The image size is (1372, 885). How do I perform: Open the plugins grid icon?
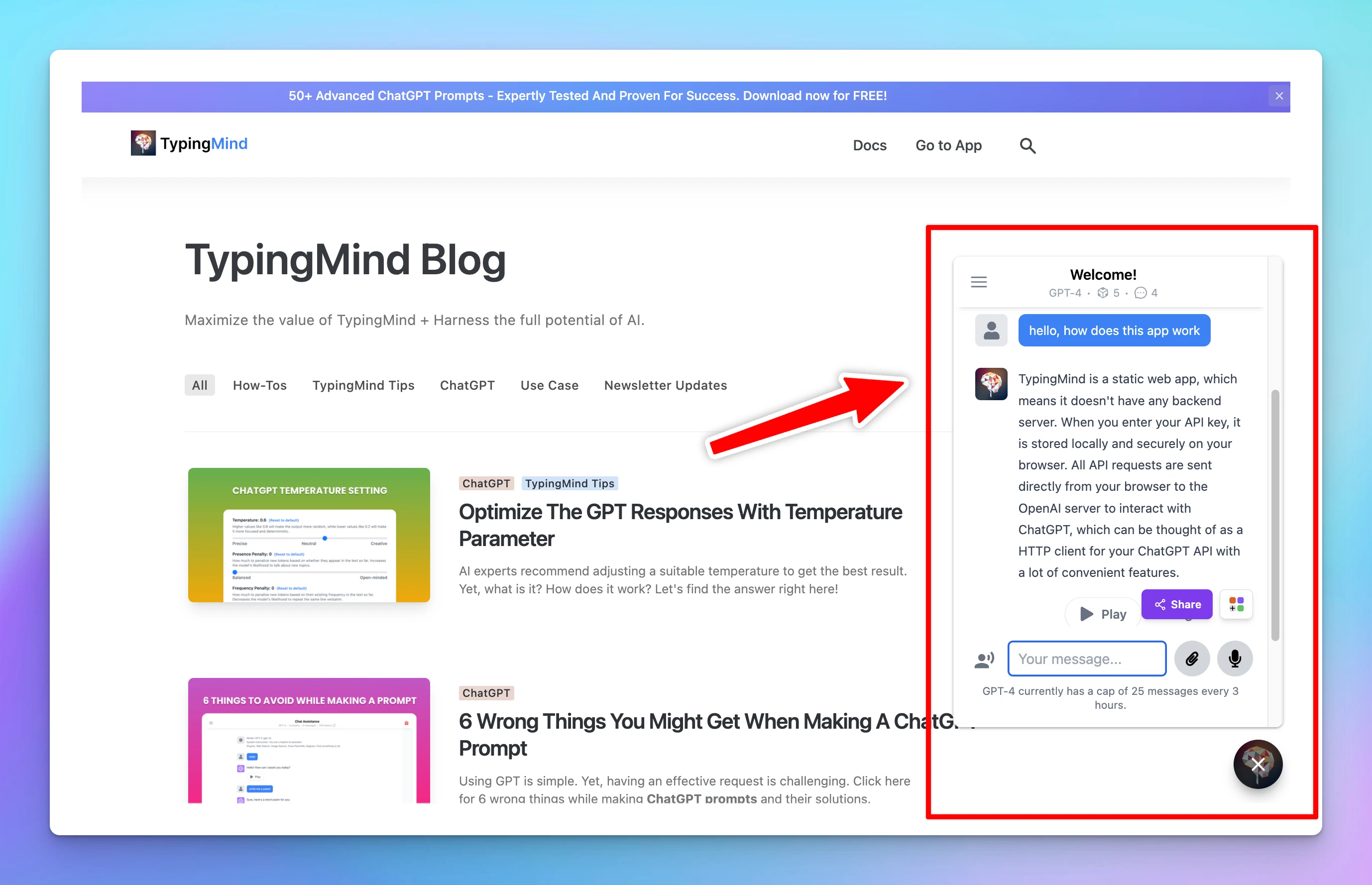pyautogui.click(x=1236, y=604)
